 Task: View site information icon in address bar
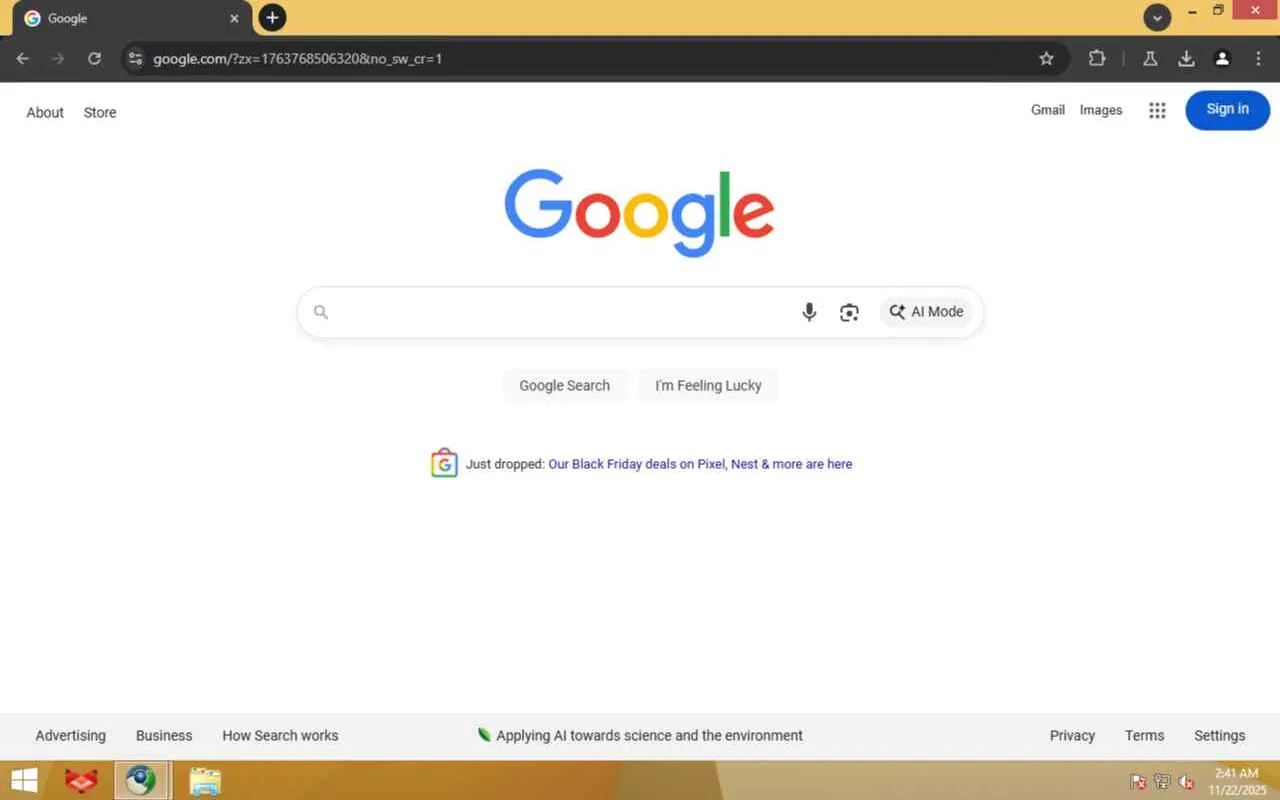136,59
